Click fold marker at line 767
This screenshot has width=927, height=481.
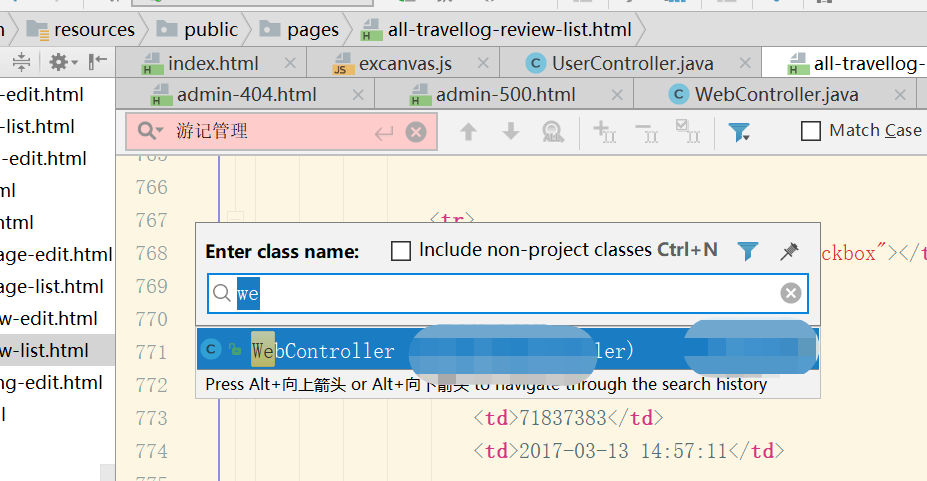pyautogui.click(x=235, y=217)
